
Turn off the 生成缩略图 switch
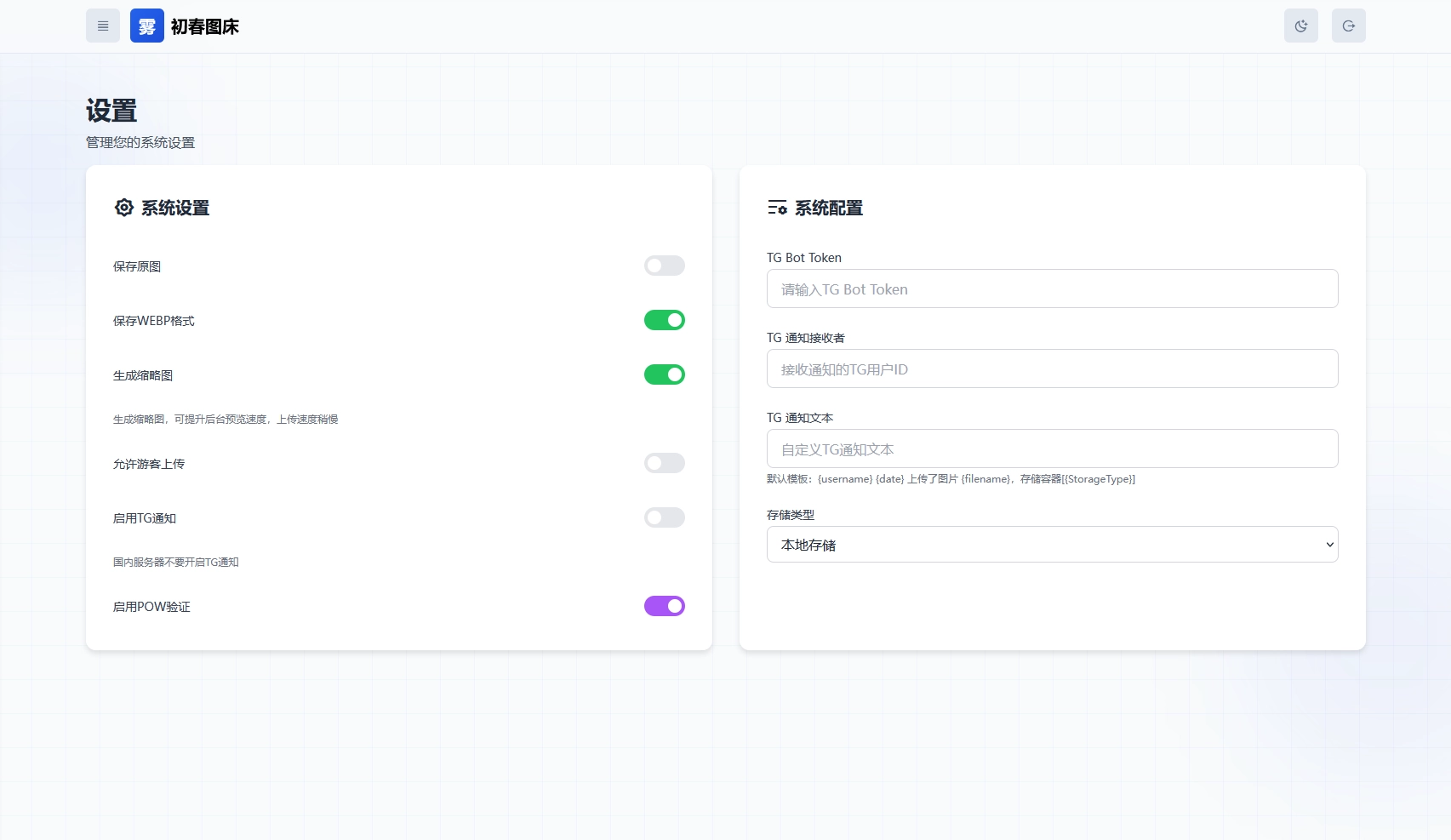pos(664,374)
